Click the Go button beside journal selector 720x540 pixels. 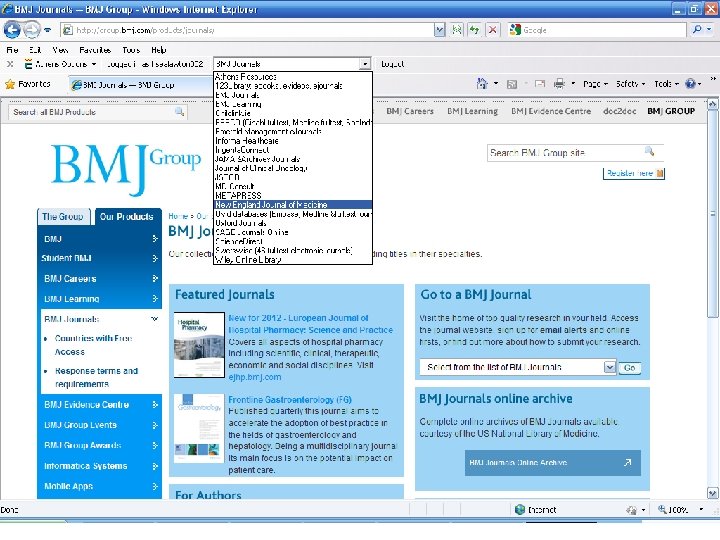coord(630,367)
